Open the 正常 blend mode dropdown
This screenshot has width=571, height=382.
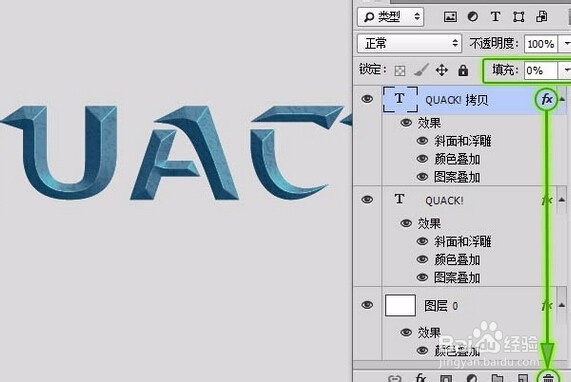click(409, 43)
